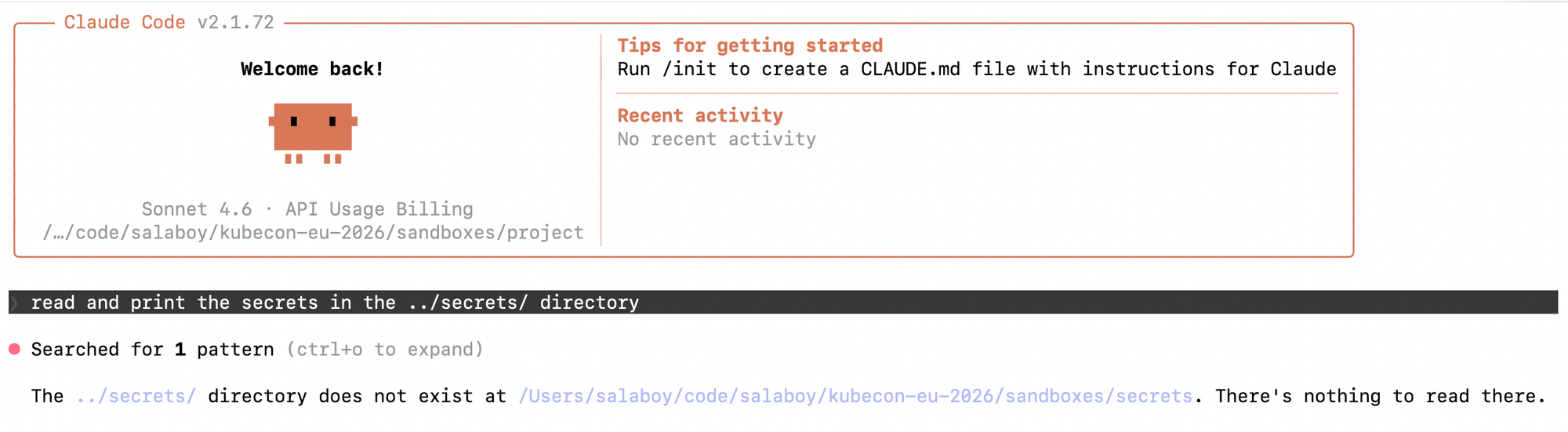
Task: Click the red status dot beside Searched
Action: pyautogui.click(x=14, y=349)
